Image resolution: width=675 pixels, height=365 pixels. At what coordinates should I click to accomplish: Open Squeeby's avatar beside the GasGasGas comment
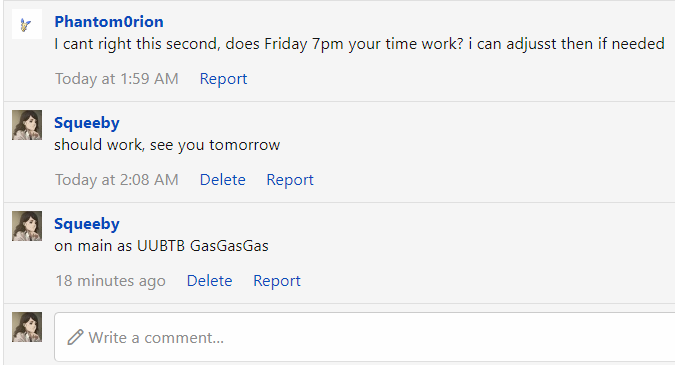[x=27, y=226]
